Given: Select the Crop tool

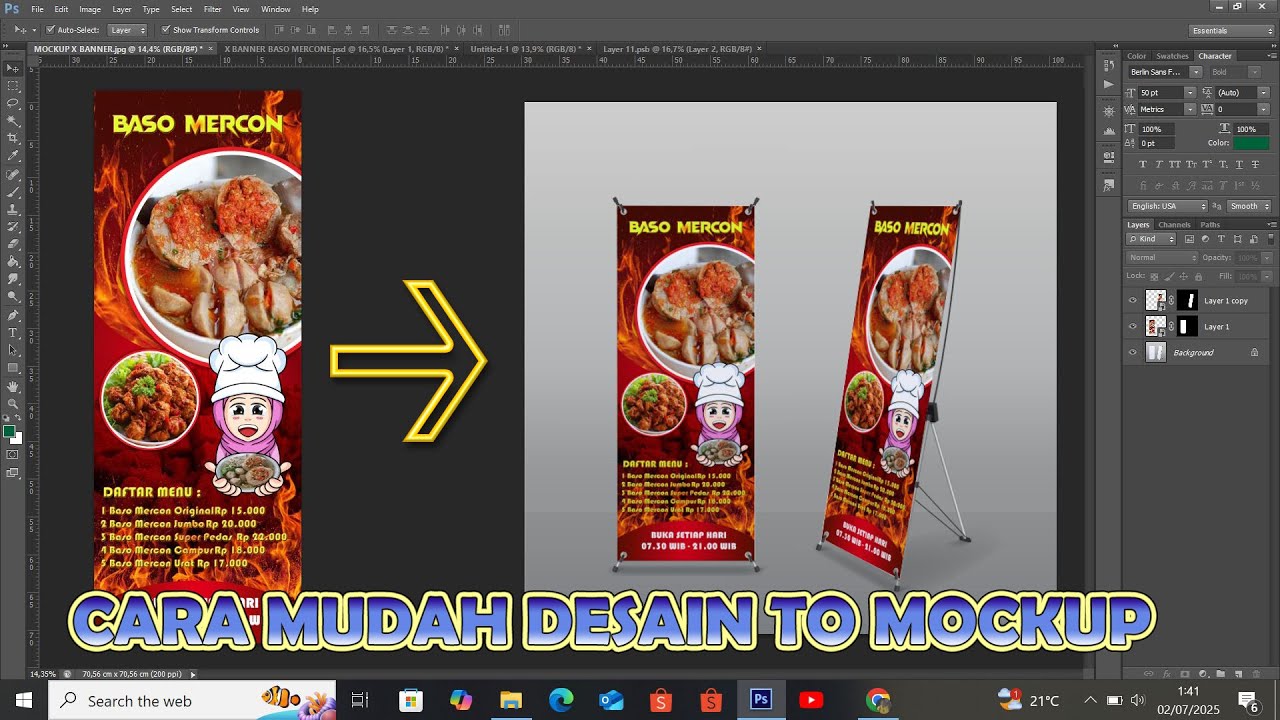Looking at the screenshot, I should (13, 138).
